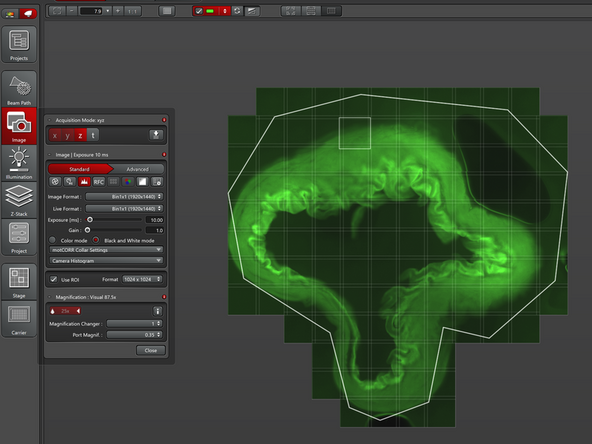This screenshot has height=444, width=592.
Task: Open the Projects panel in the sidebar
Action: (x=19, y=44)
